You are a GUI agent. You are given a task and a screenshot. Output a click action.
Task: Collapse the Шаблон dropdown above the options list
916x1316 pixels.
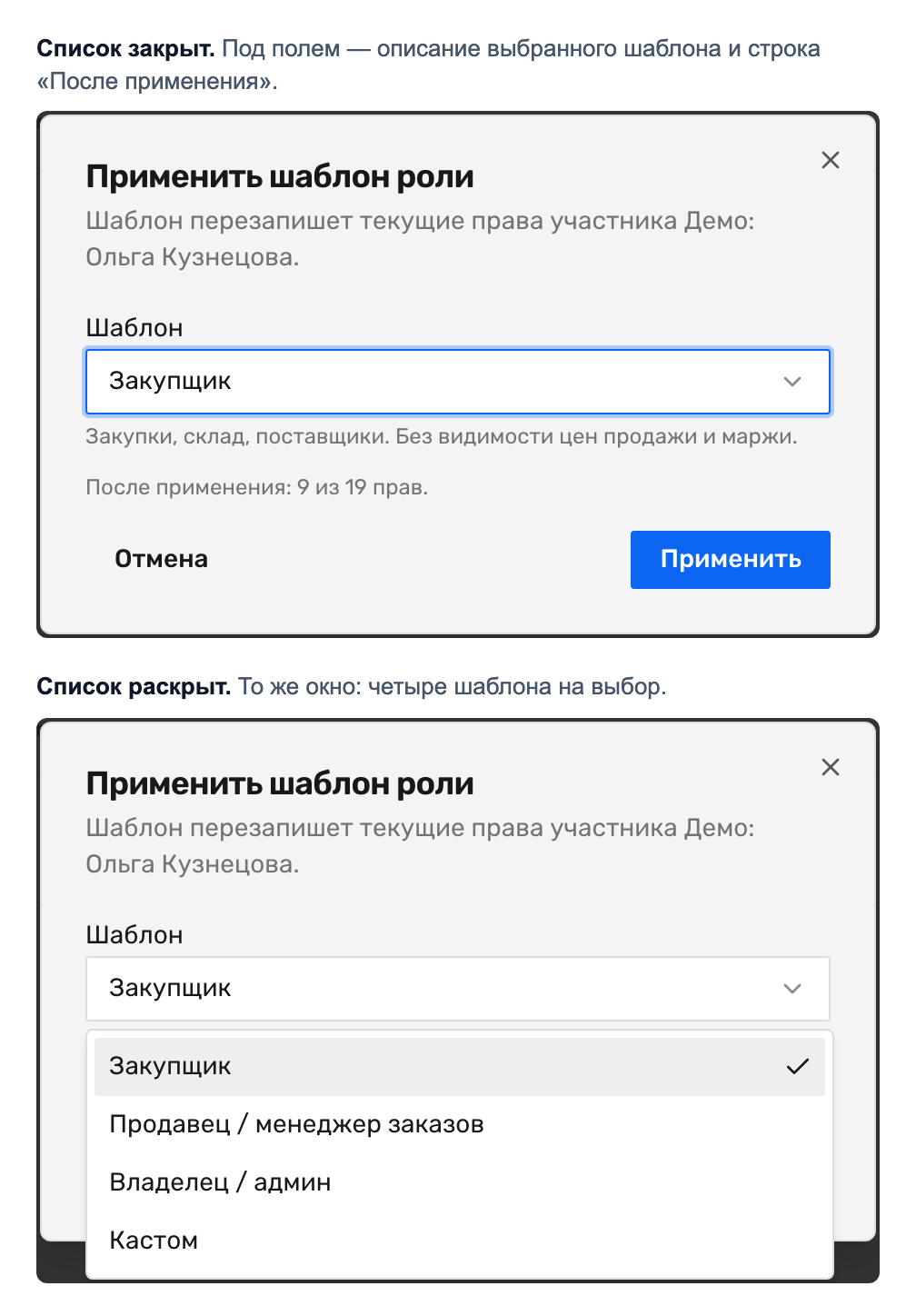click(x=458, y=989)
